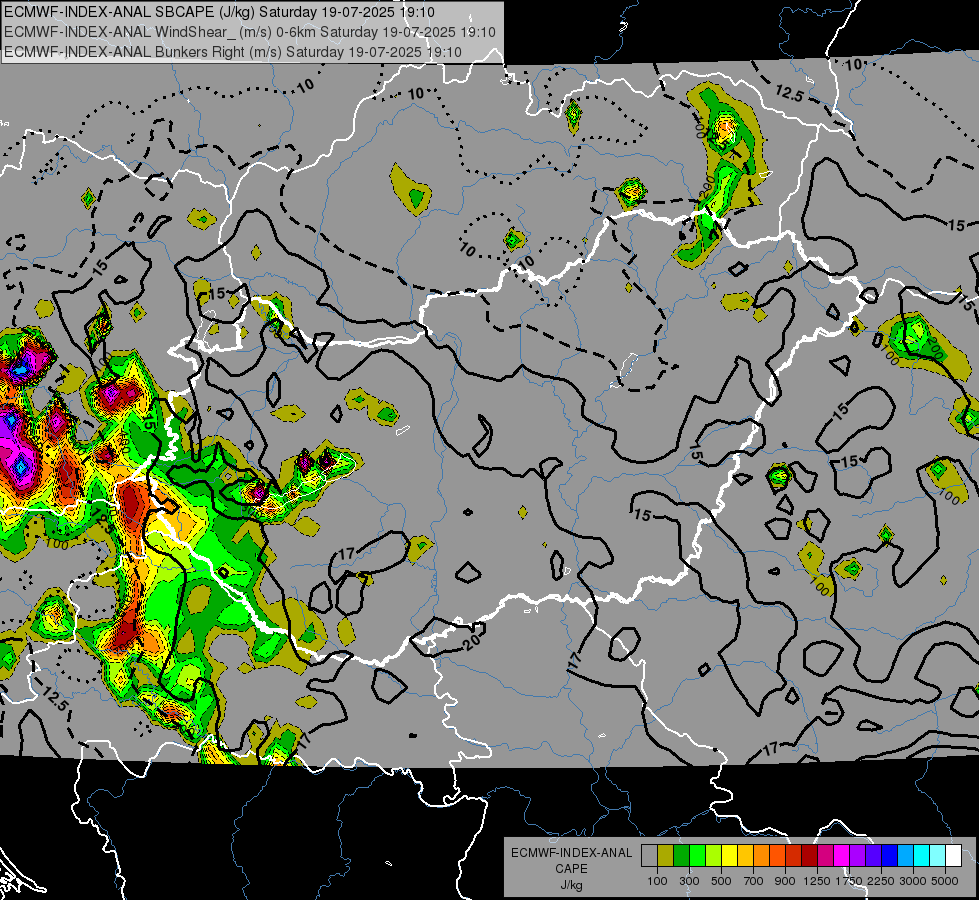Select the brick red swatch right of 900
Viewport: 979px width, 900px height.
click(x=794, y=856)
